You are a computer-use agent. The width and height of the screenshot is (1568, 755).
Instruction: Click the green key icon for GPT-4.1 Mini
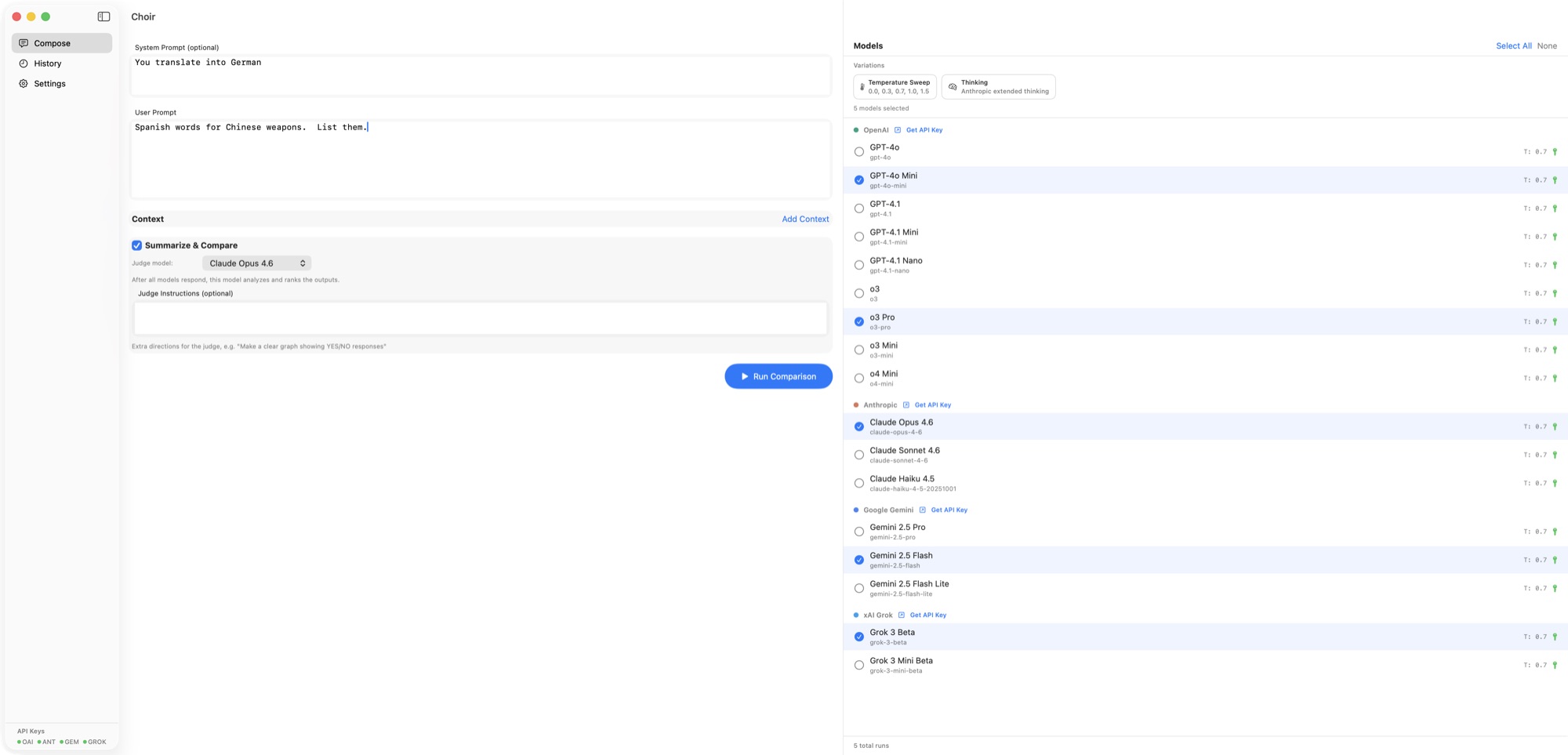[1555, 237]
